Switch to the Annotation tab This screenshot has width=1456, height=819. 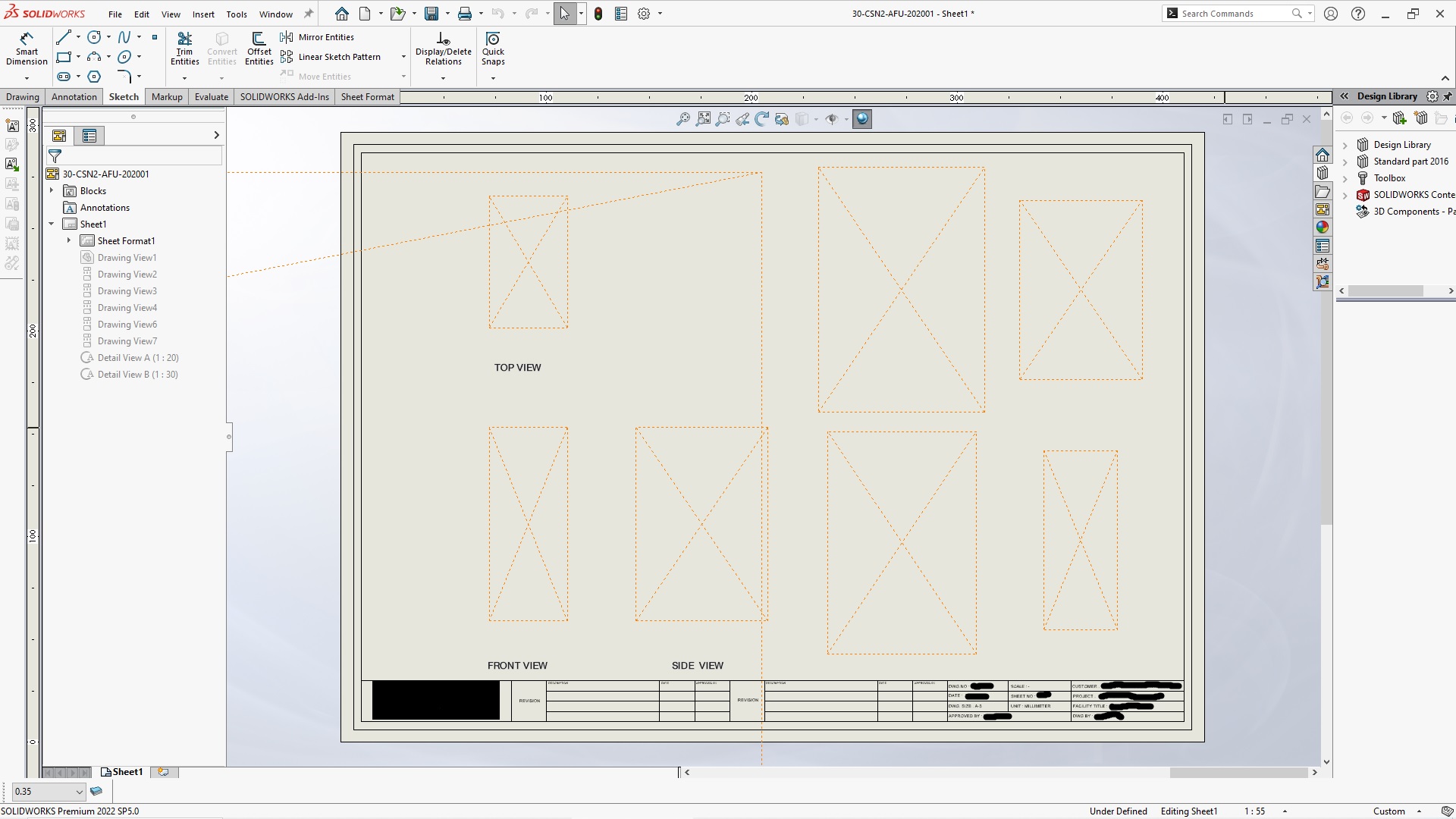pyautogui.click(x=74, y=96)
